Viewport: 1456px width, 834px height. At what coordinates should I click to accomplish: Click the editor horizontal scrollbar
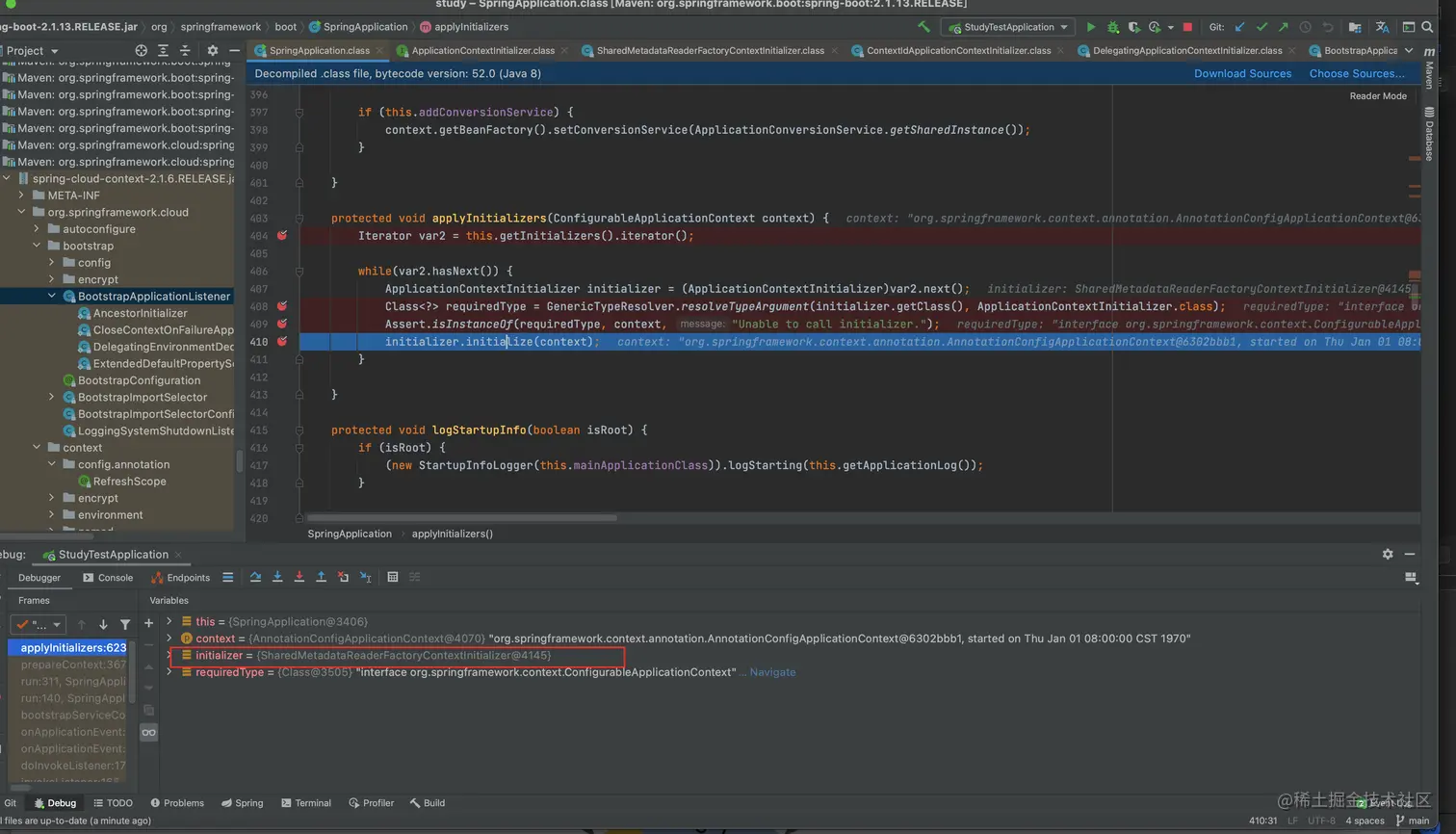point(462,518)
